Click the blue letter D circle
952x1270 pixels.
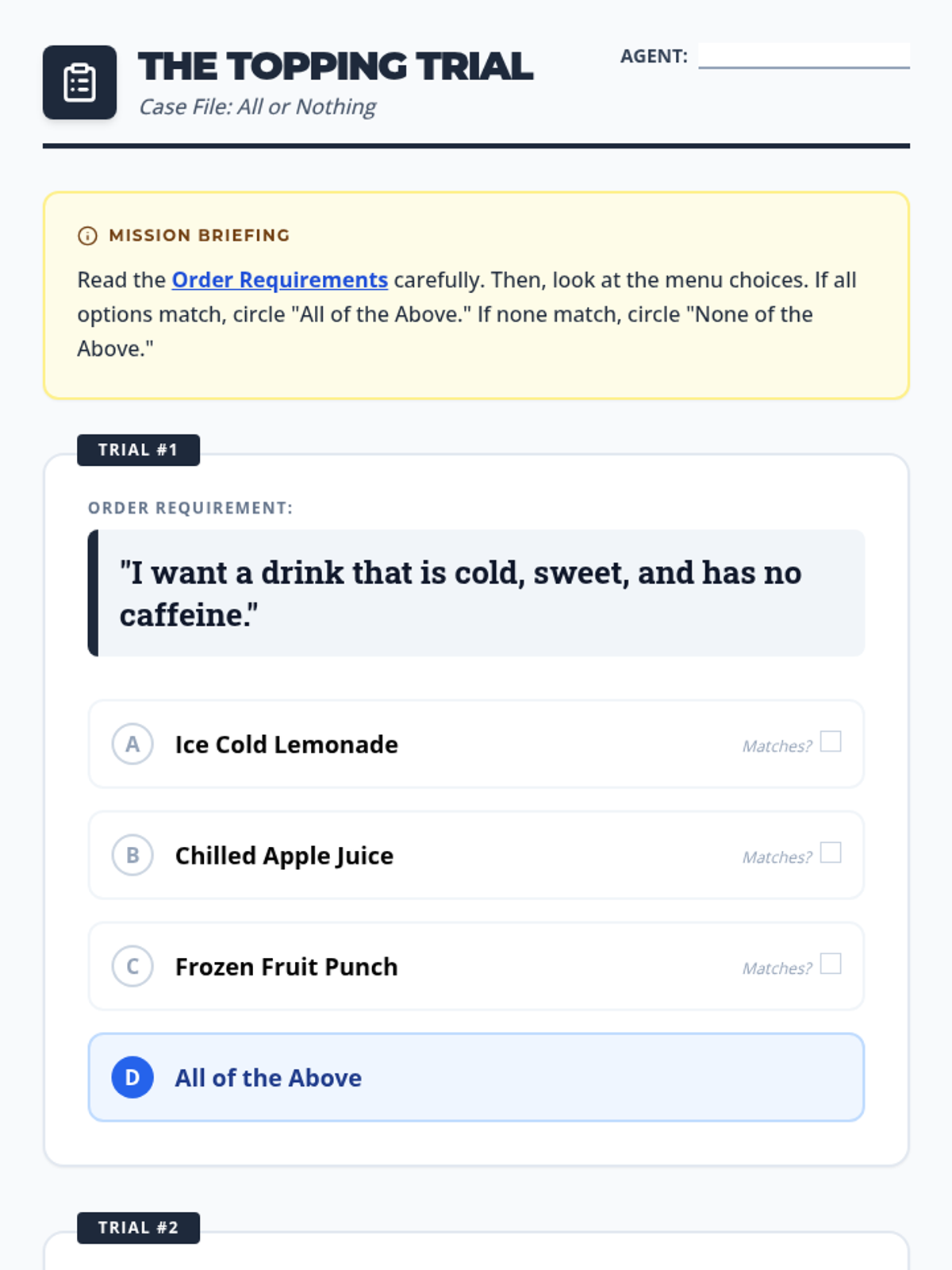click(132, 1078)
